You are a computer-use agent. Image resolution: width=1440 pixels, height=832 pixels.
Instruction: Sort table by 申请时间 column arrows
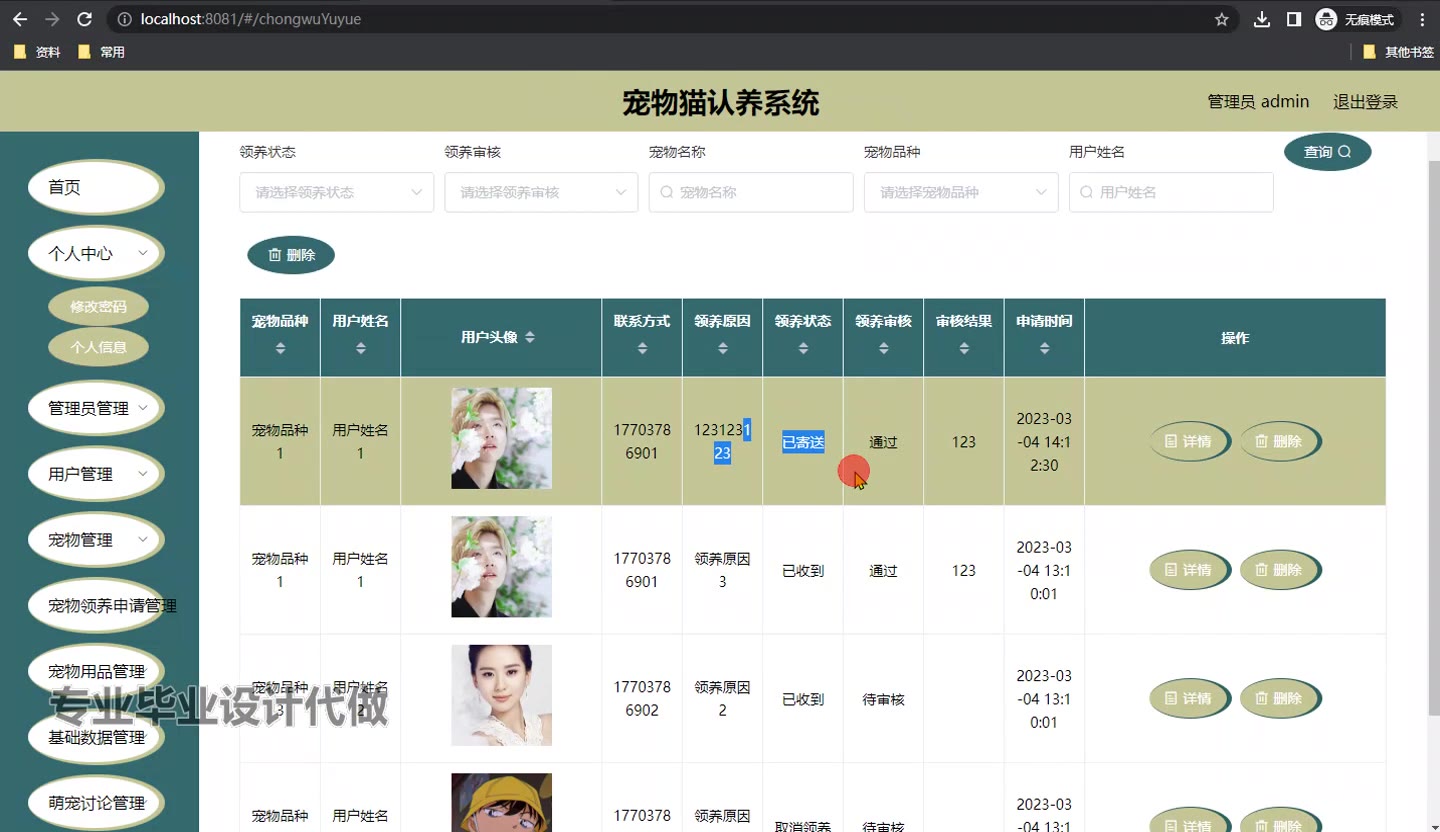tap(1045, 348)
